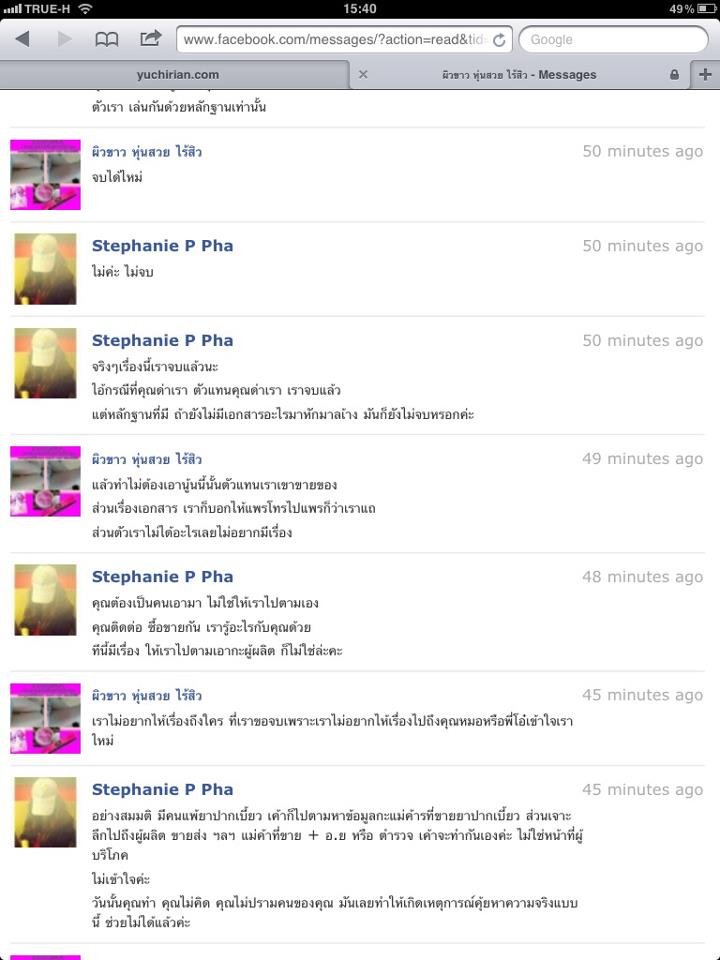This screenshot has height=960, width=720.
Task: Open the bookmarks book icon
Action: coord(107,40)
